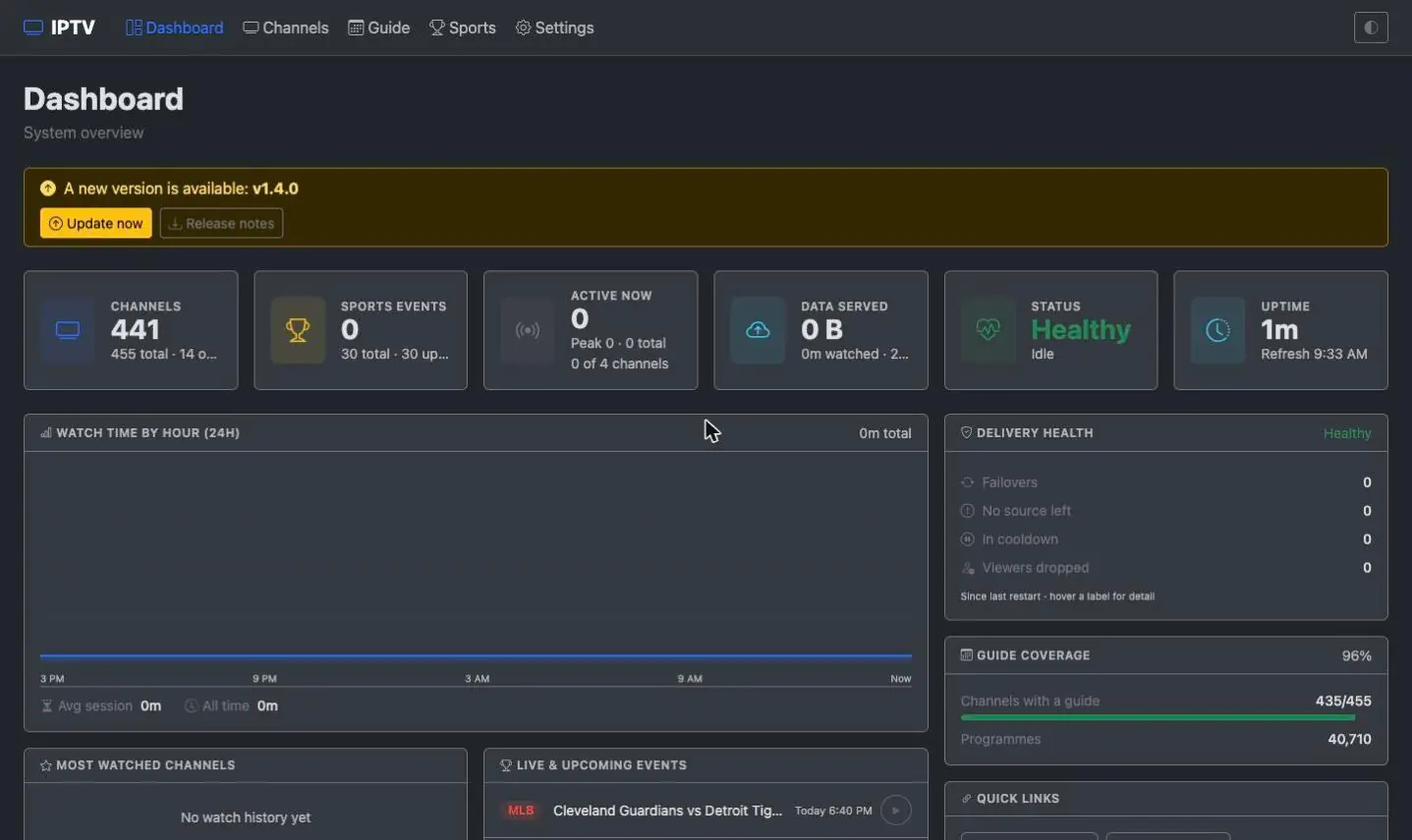The width and height of the screenshot is (1412, 840).
Task: Click the Uptime clock icon
Action: [1217, 330]
